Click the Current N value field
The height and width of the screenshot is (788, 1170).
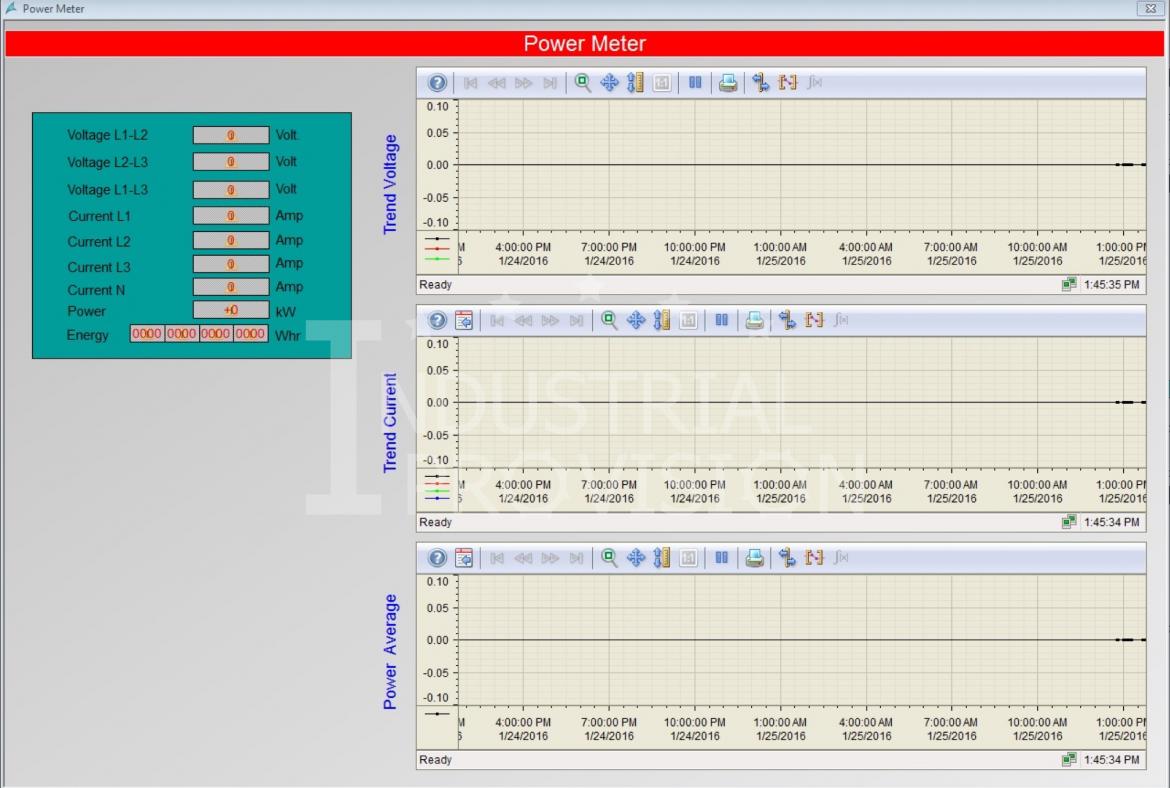[231, 288]
